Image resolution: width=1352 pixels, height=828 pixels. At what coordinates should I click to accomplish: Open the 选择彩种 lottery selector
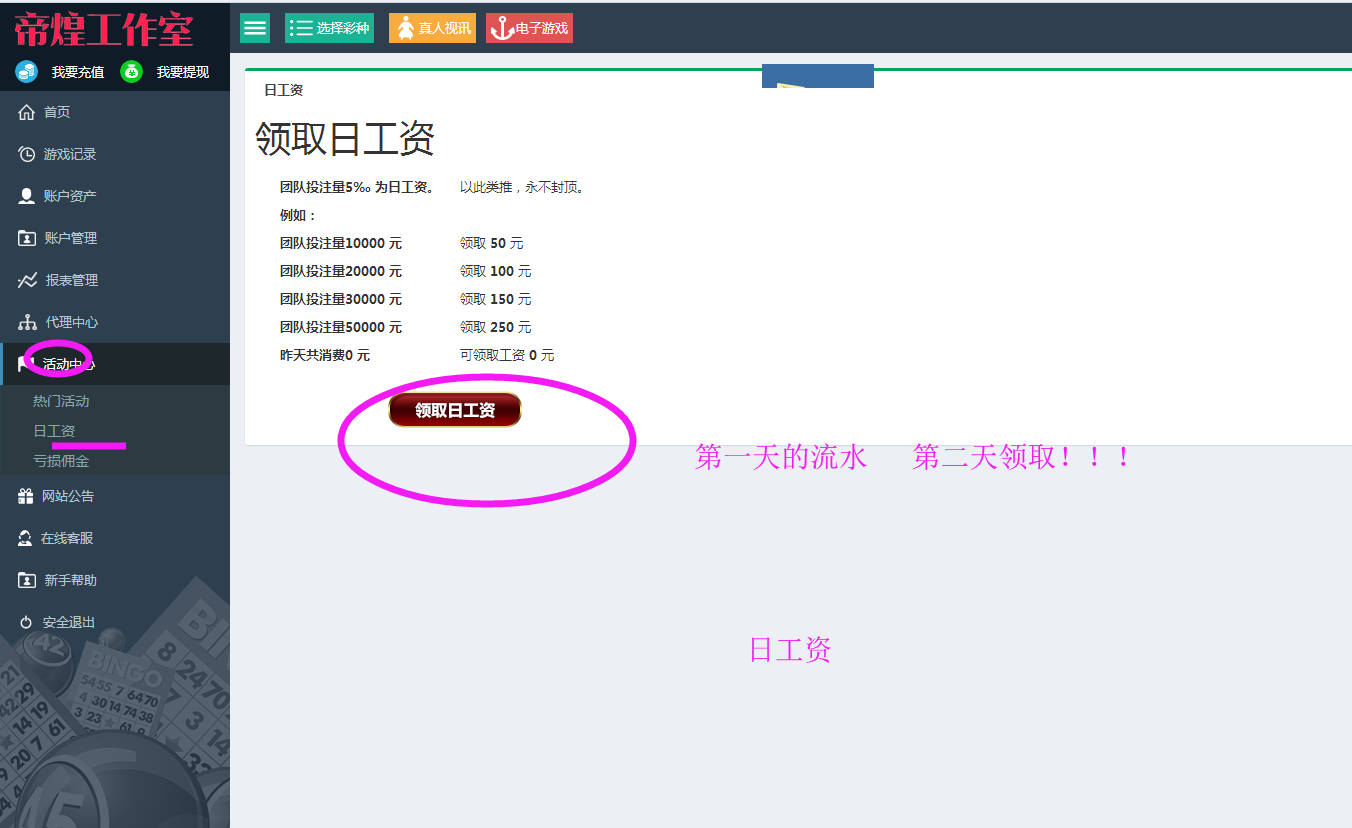point(329,28)
